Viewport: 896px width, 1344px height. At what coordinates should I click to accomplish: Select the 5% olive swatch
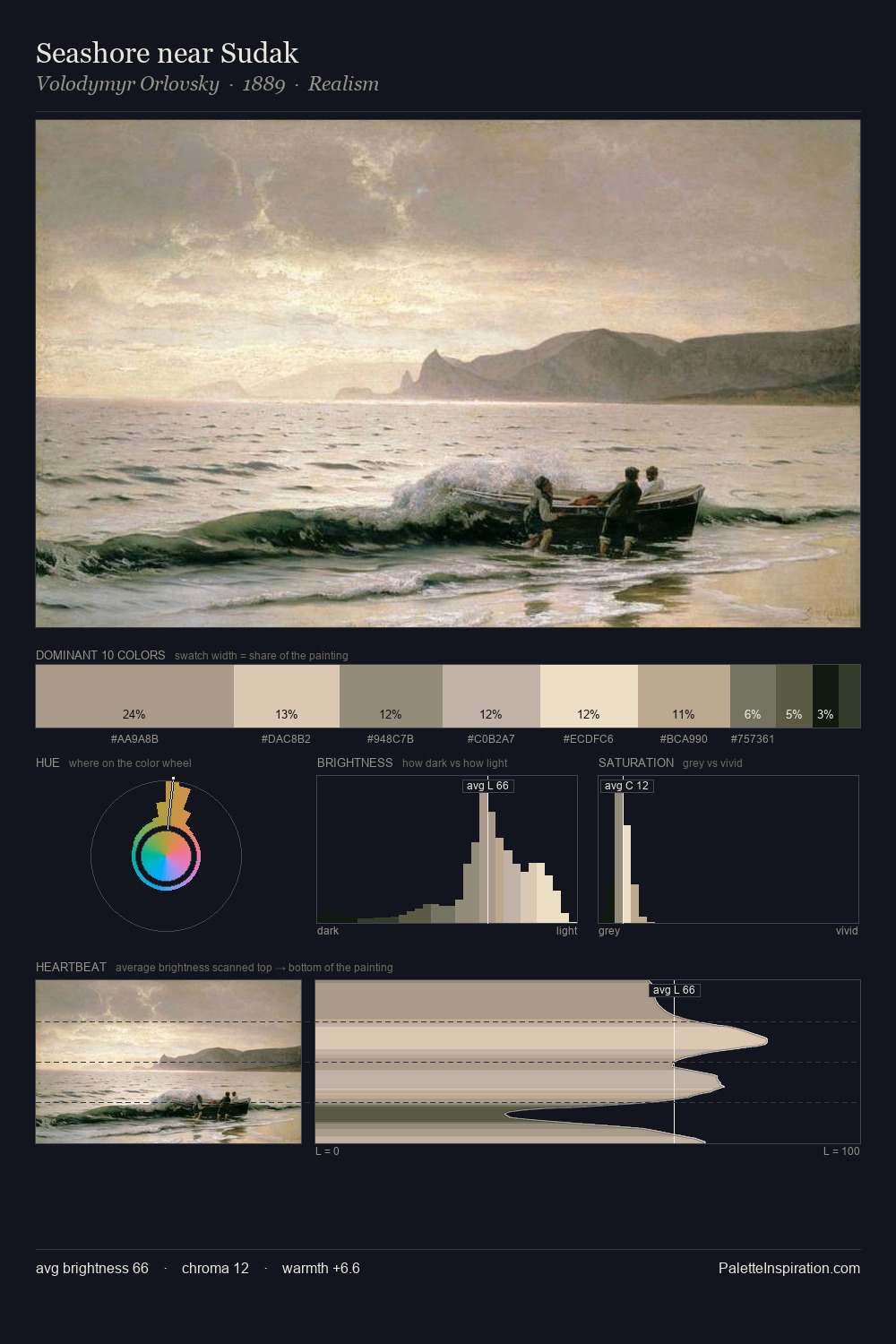tap(794, 696)
